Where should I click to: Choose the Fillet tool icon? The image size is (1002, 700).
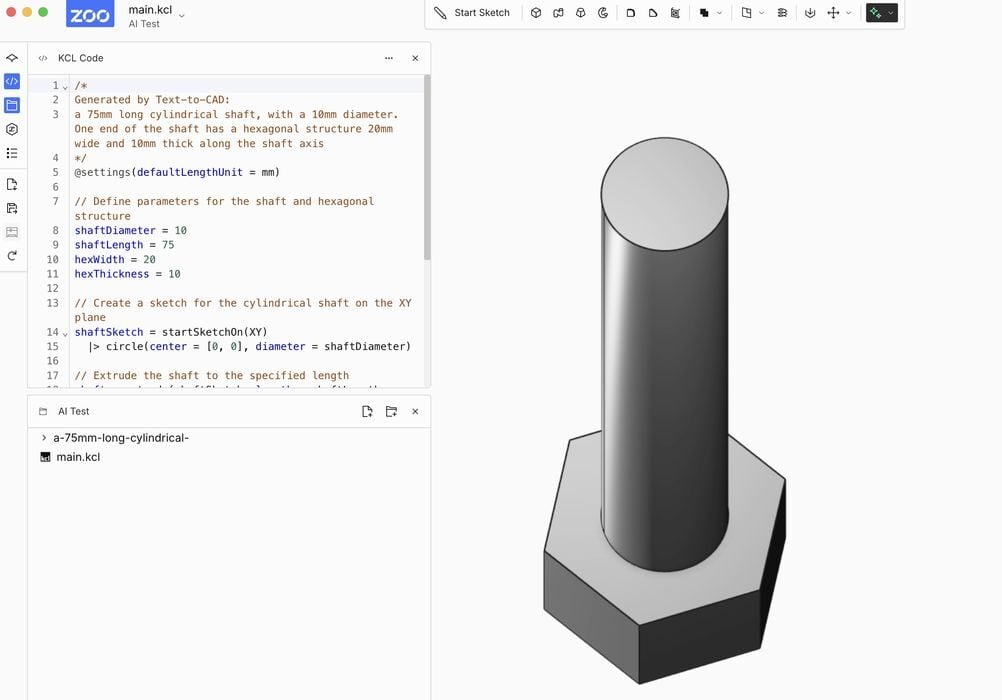point(631,13)
